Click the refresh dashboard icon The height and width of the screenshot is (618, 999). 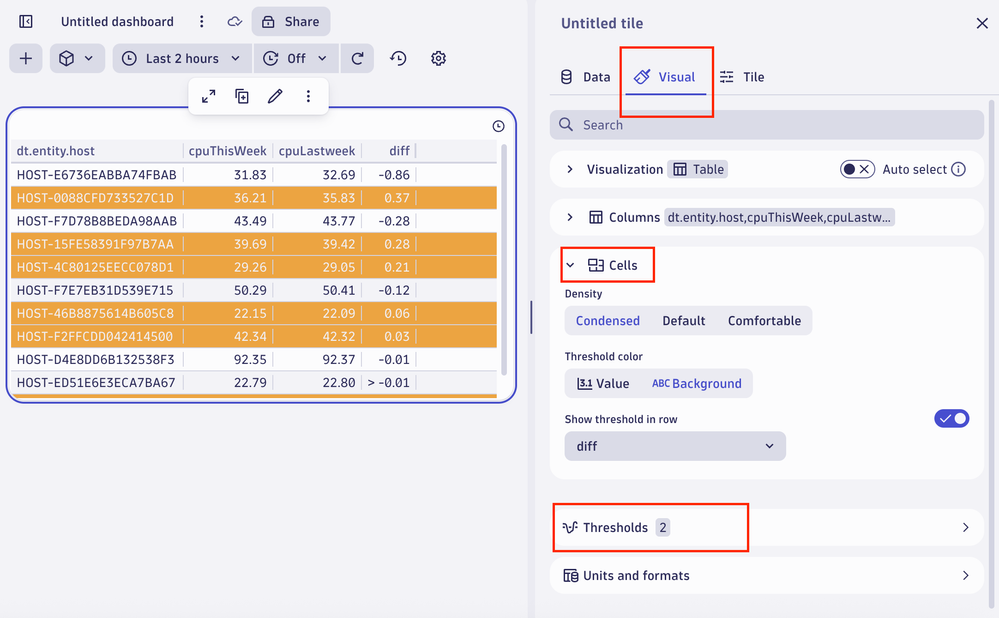[x=357, y=58]
